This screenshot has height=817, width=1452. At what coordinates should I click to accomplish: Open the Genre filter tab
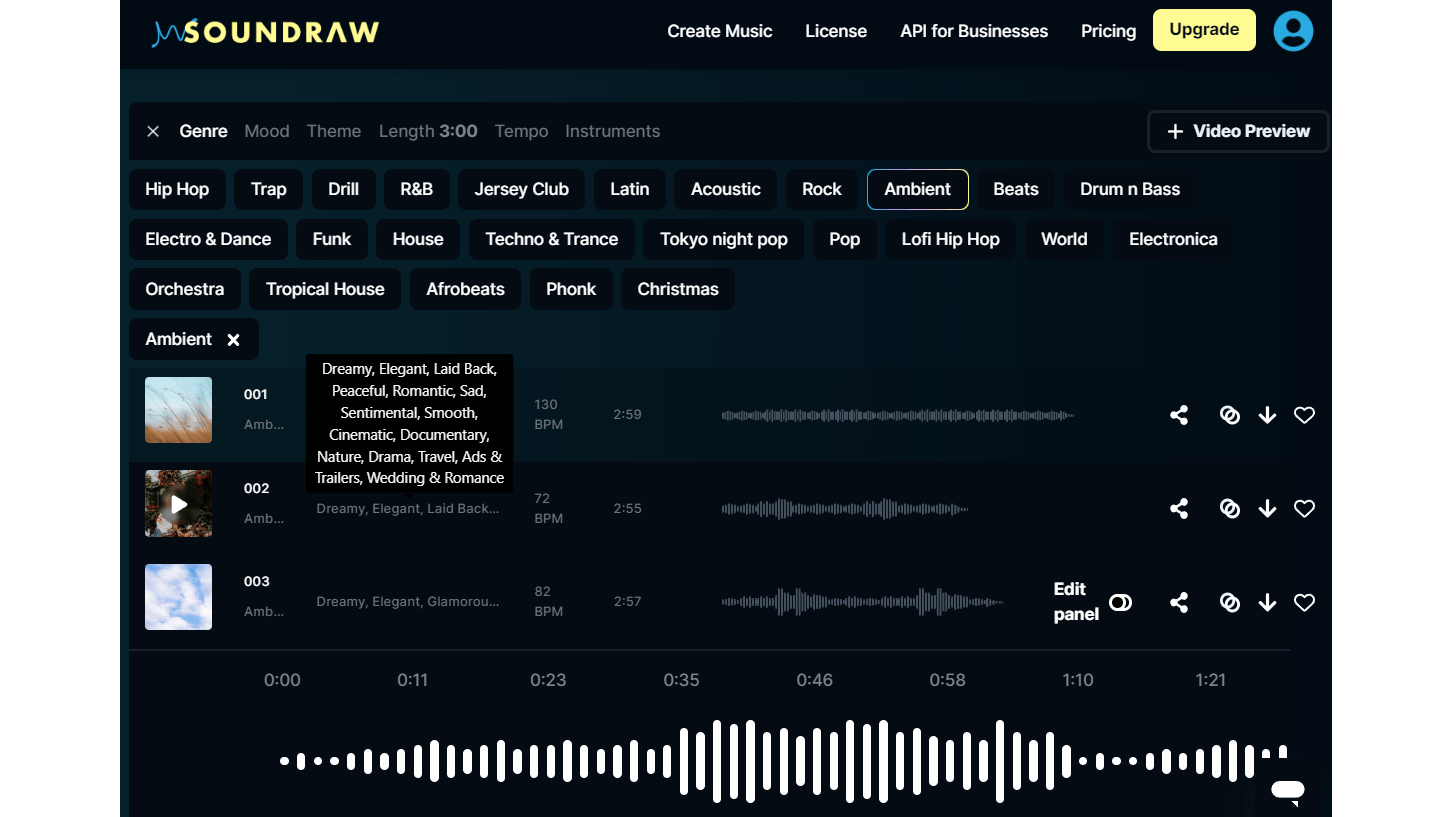pyautogui.click(x=204, y=131)
